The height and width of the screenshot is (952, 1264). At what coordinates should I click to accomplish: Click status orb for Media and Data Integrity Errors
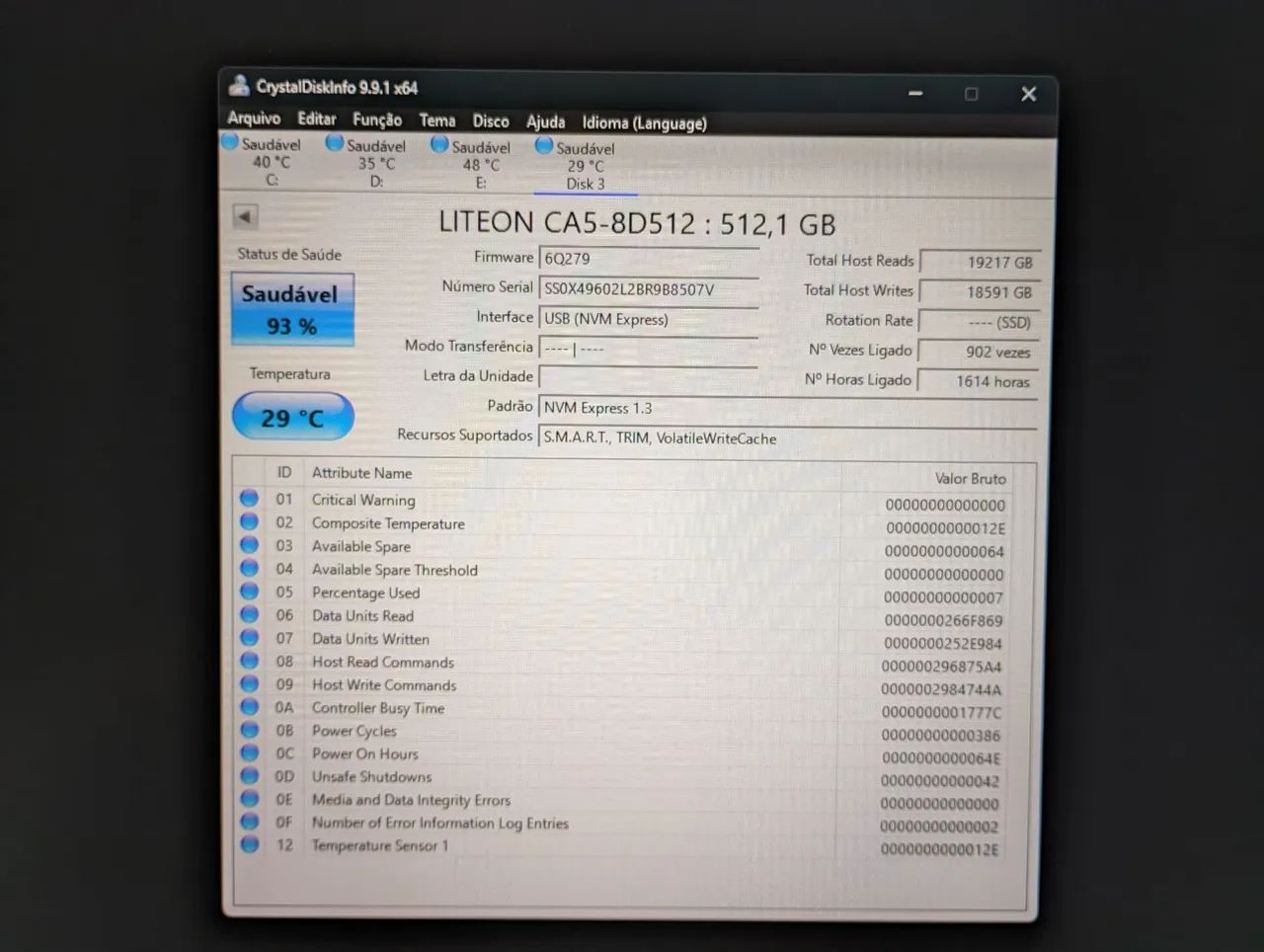click(x=249, y=798)
